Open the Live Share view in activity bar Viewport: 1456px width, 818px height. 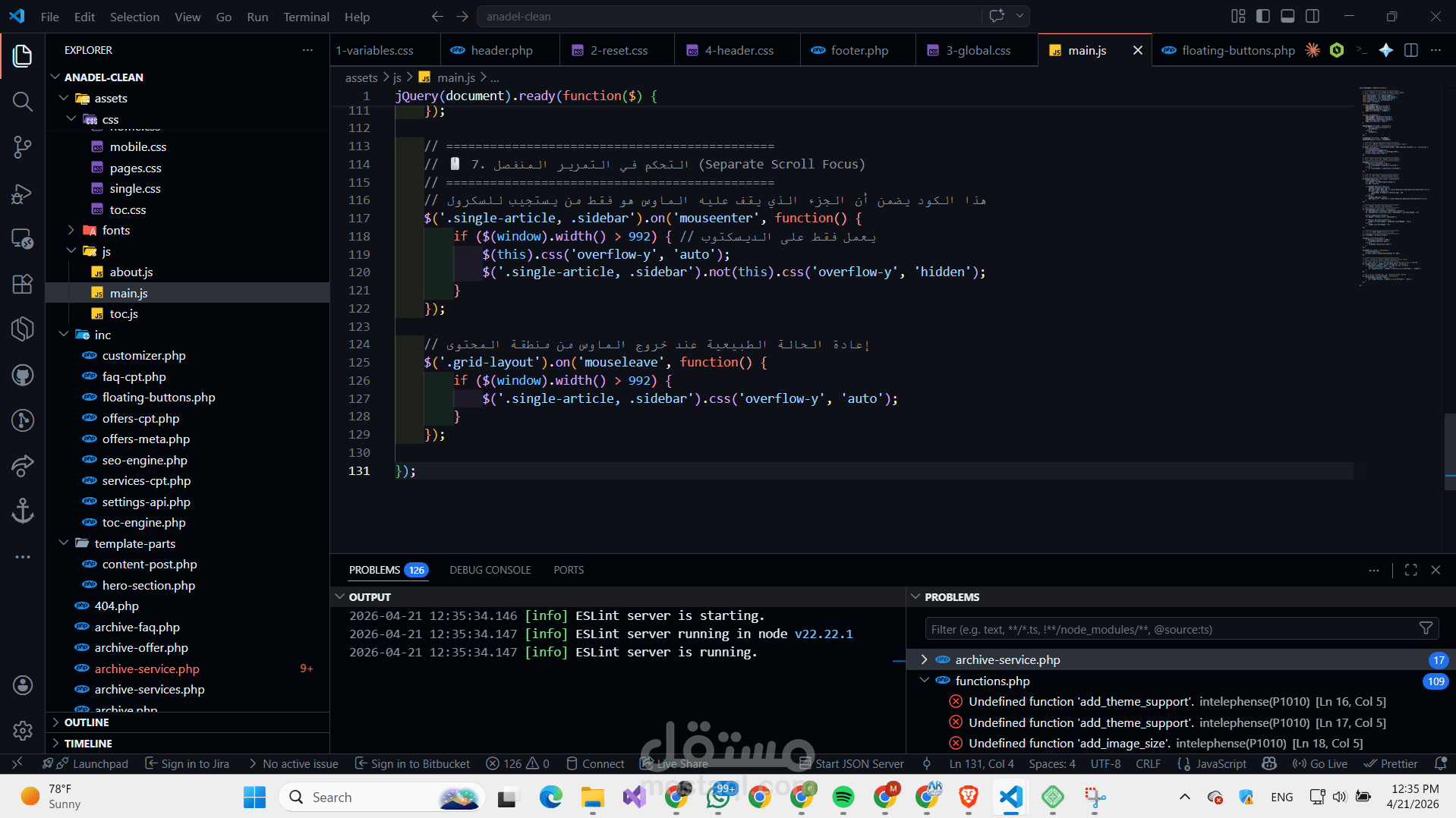point(23,466)
